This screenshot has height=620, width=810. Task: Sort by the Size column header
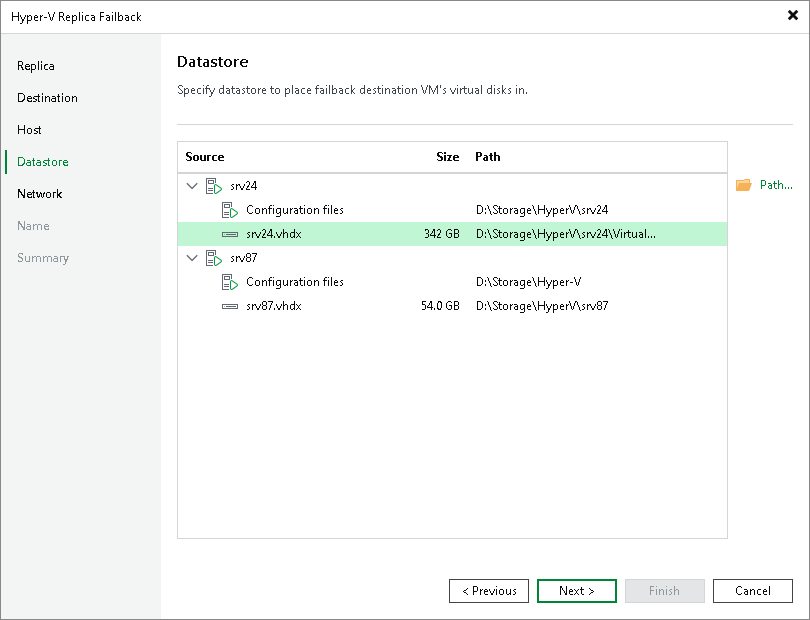[x=447, y=157]
